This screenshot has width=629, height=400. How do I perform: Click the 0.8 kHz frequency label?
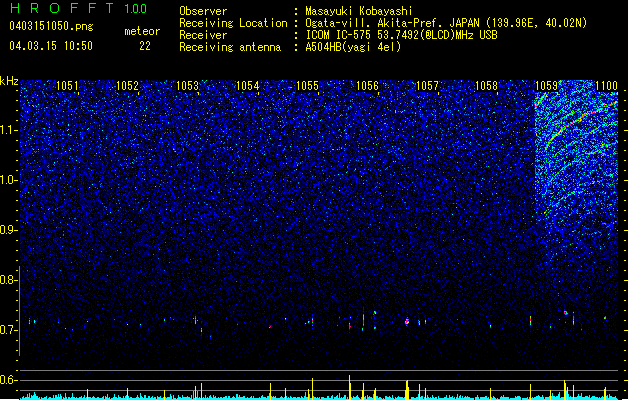(x=8, y=280)
